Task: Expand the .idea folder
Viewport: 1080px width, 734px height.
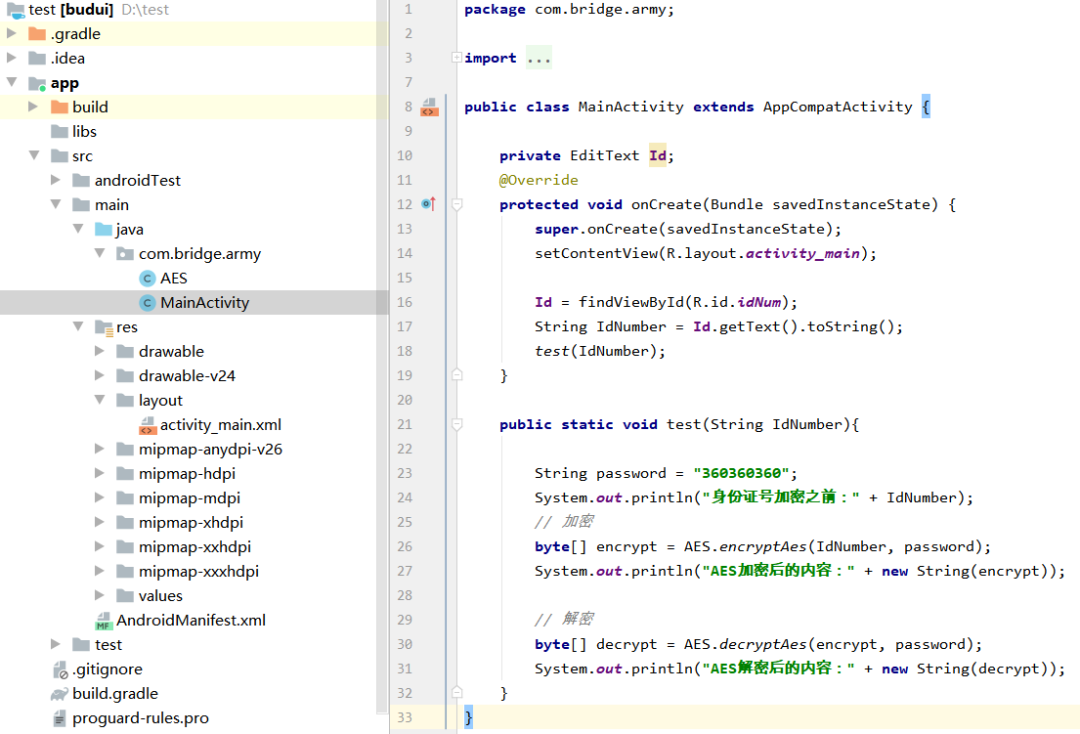Action: [12, 58]
